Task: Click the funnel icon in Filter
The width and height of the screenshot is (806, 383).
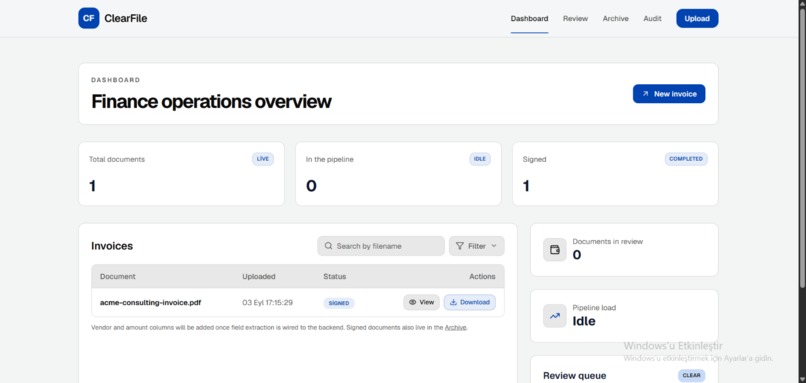Action: [460, 246]
